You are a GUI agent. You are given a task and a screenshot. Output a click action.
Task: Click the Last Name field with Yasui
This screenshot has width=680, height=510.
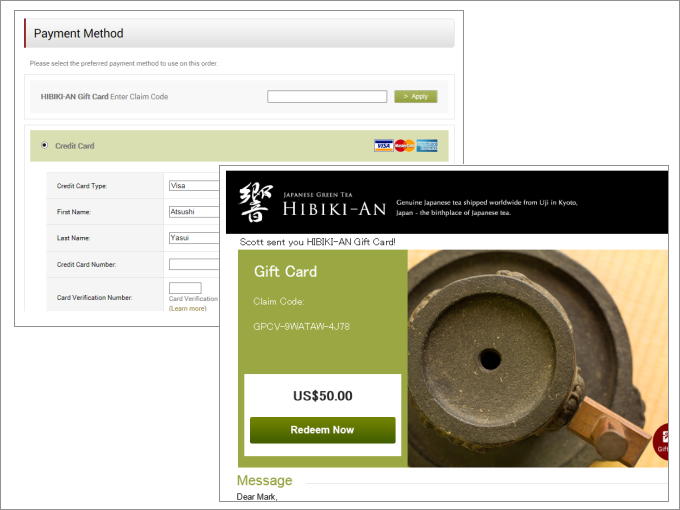pyautogui.click(x=194, y=238)
